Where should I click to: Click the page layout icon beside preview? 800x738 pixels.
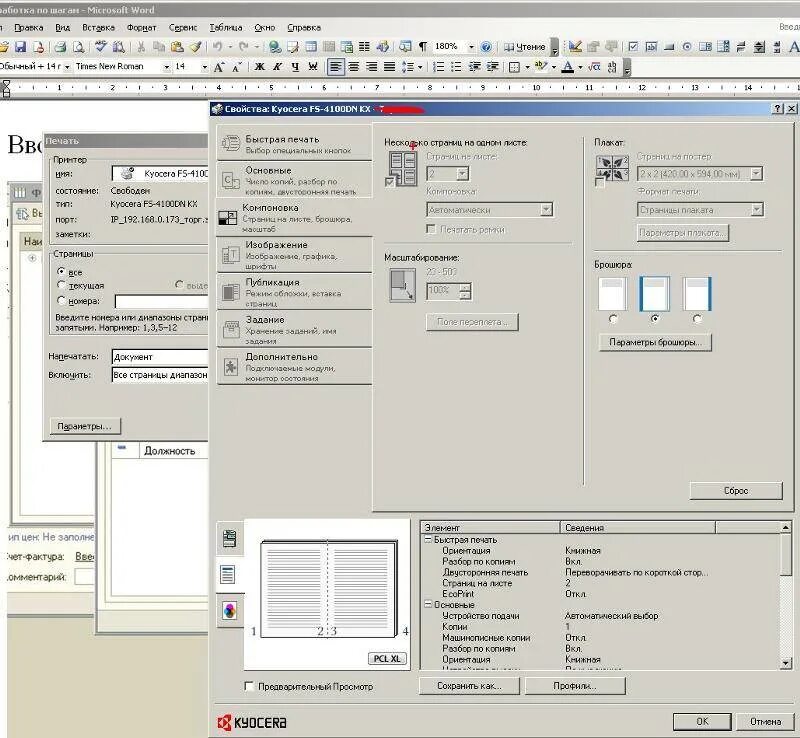(x=228, y=575)
